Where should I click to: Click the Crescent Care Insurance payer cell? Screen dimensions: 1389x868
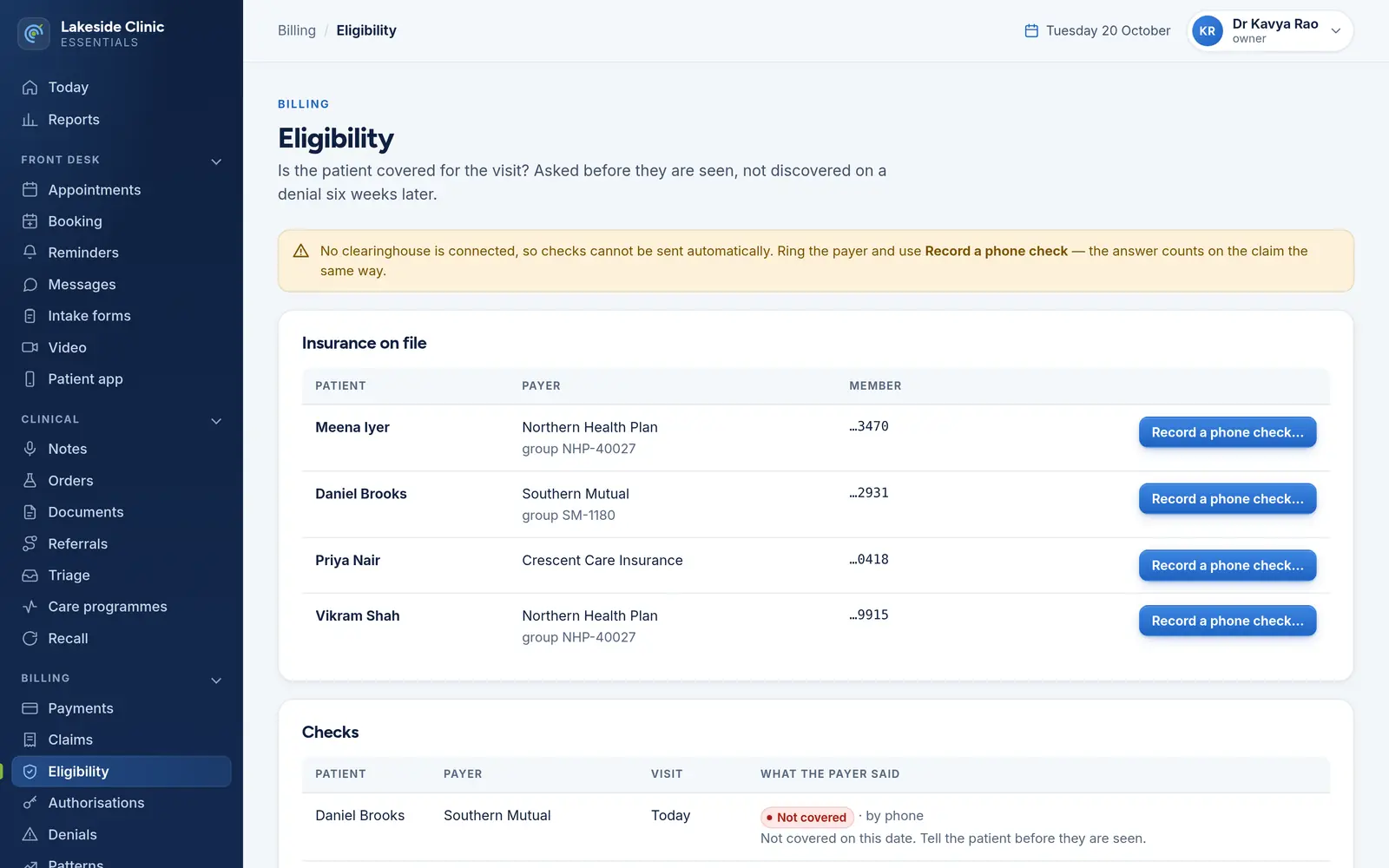[602, 561]
